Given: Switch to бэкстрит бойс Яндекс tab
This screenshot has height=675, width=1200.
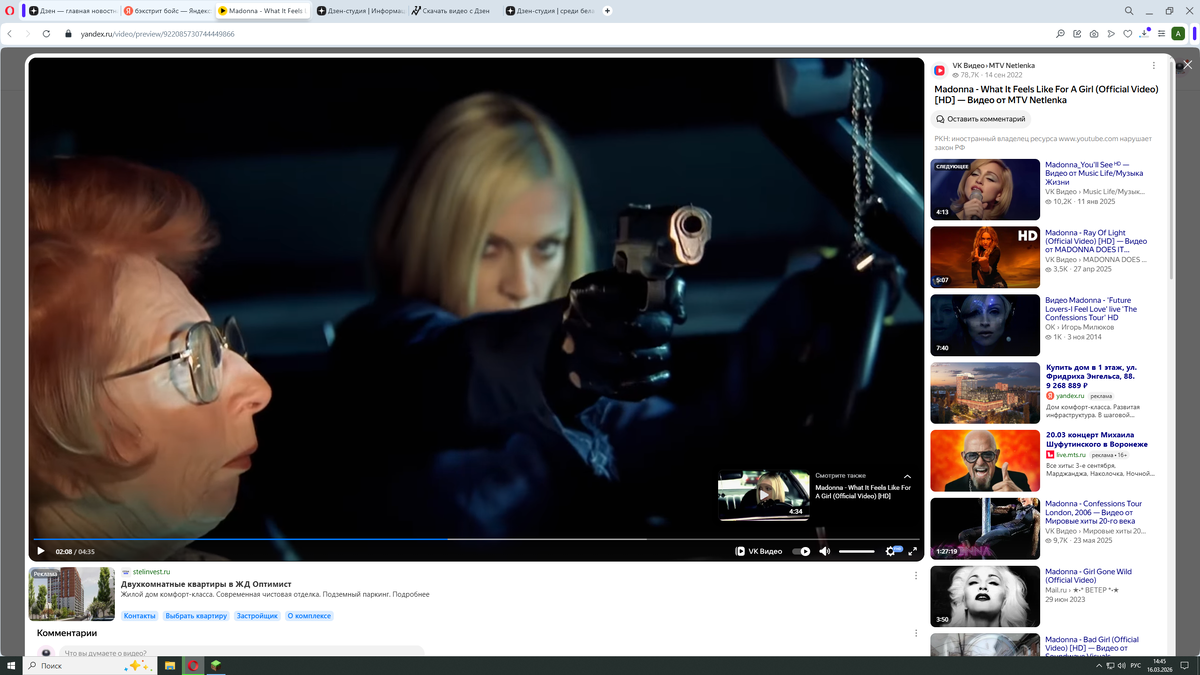Looking at the screenshot, I should 167,10.
